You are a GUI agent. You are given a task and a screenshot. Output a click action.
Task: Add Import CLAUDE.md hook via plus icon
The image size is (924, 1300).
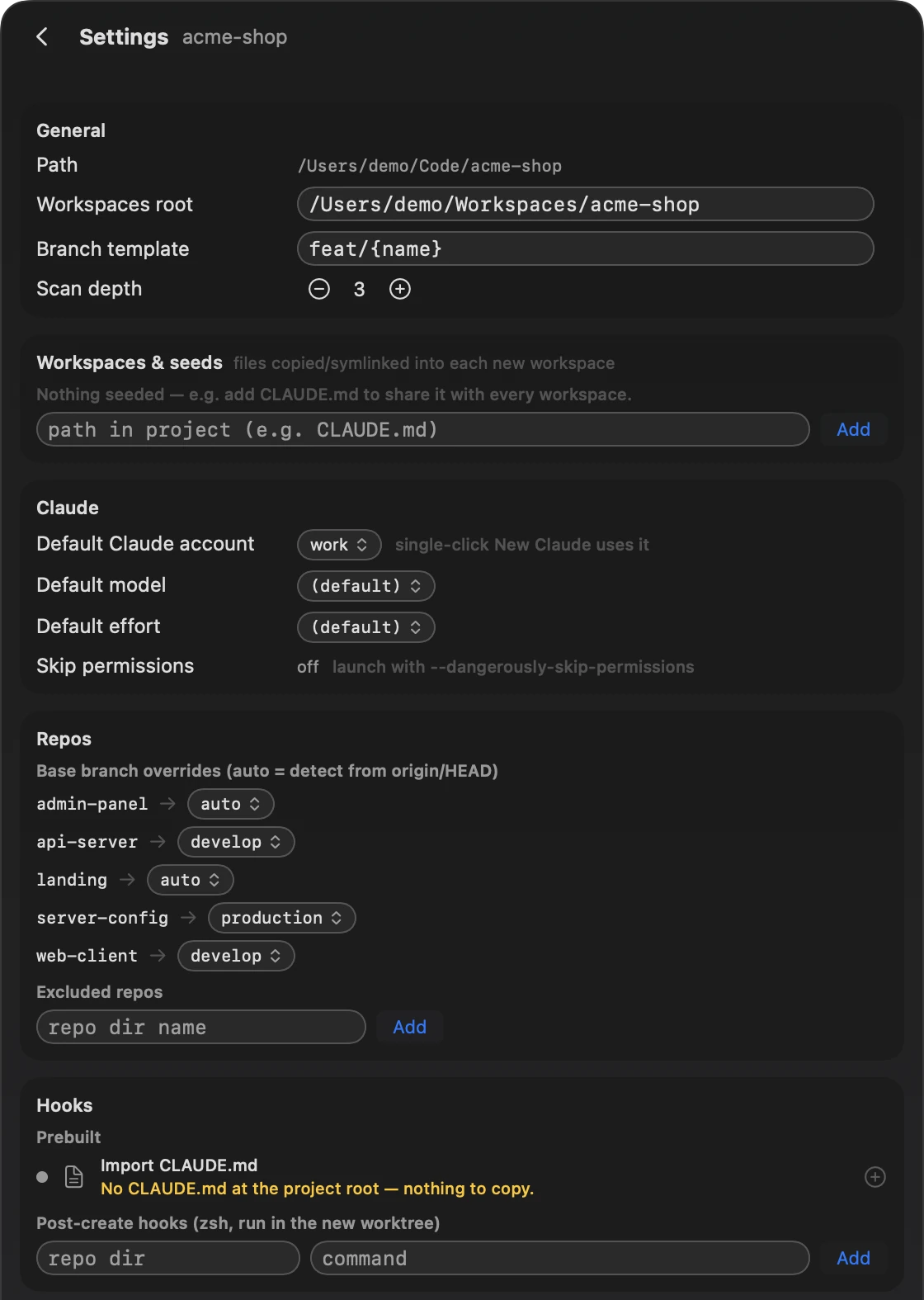click(875, 1177)
